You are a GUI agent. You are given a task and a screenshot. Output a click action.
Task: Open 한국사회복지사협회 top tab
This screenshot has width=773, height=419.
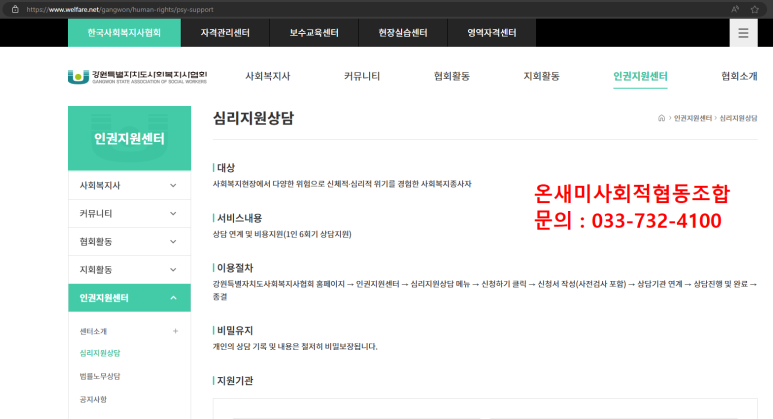point(124,33)
